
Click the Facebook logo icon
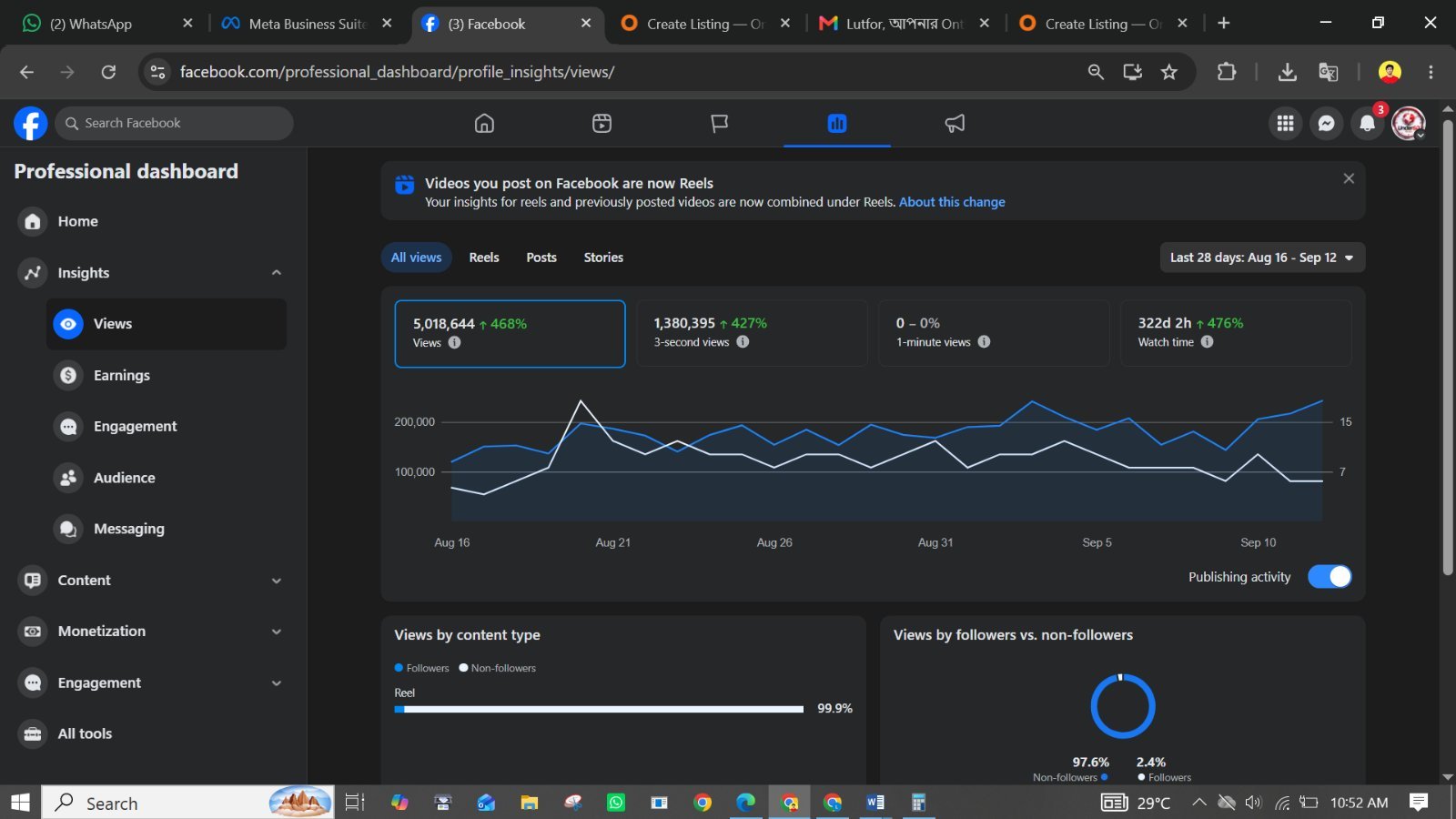pos(30,124)
